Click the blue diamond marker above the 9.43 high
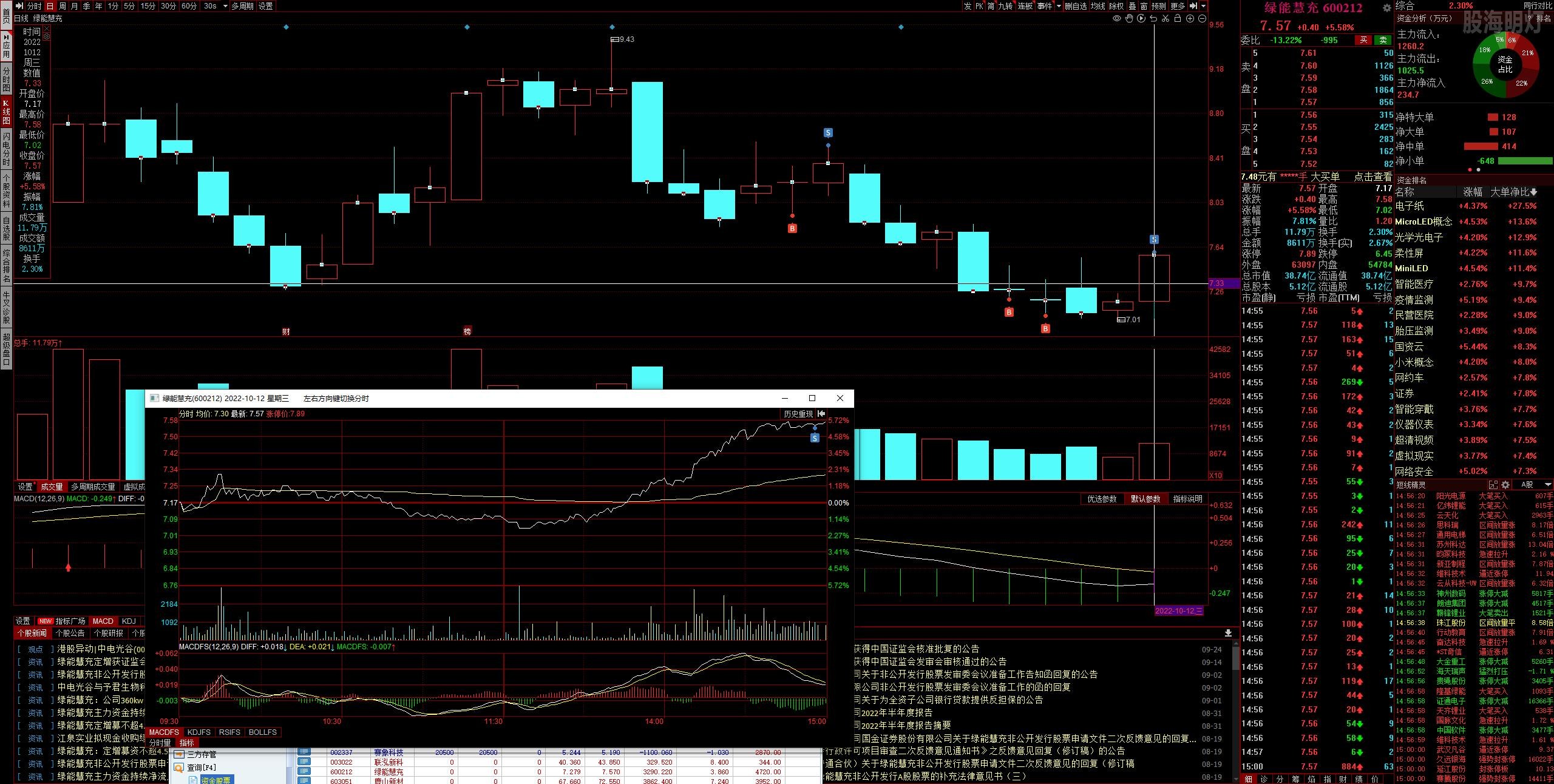Viewport: 1554px width, 784px height. 612,27
